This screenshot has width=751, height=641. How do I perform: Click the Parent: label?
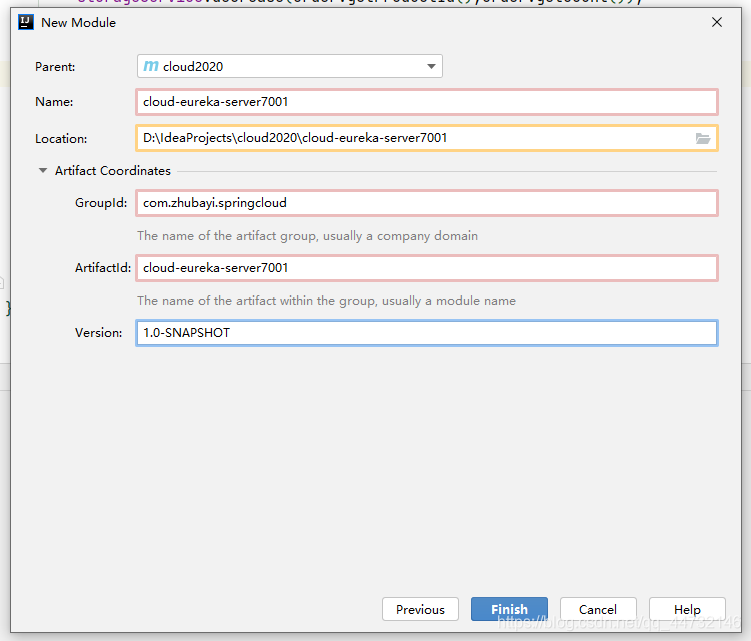55,67
